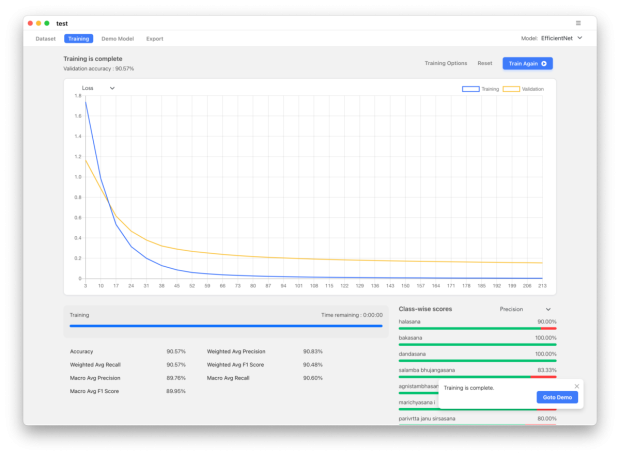Toggle Training series in chart legend
Screen dimensions: 620x456
click(480, 89)
